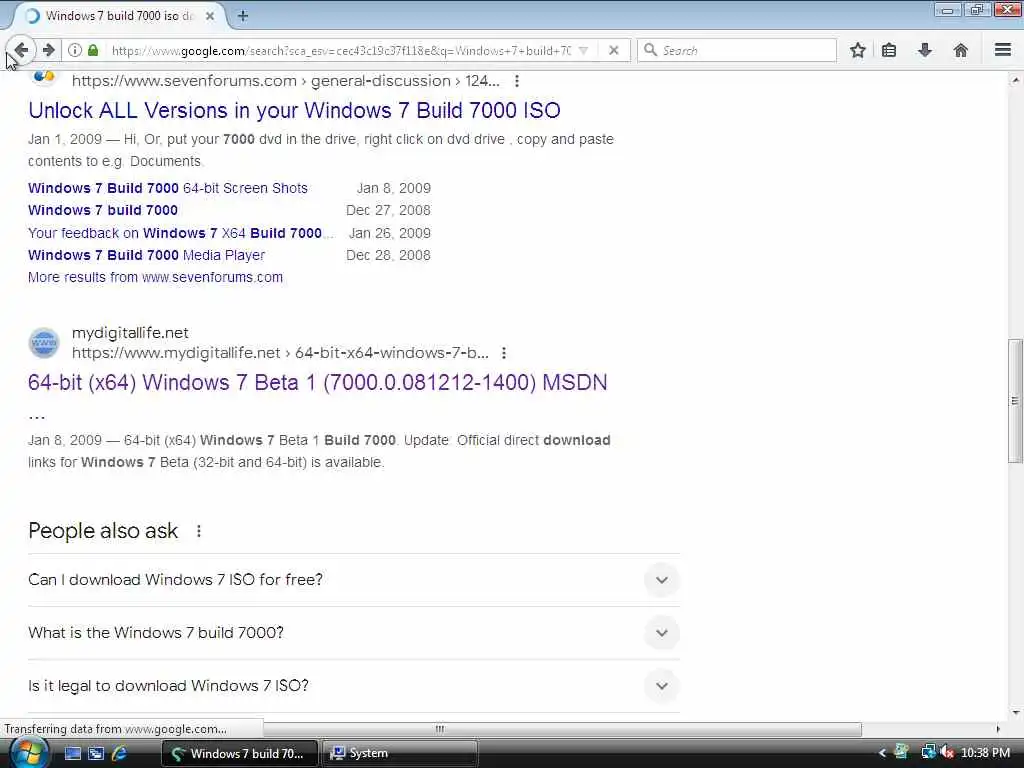
Task: Open More results from www.sevenforums.com
Action: [x=155, y=277]
